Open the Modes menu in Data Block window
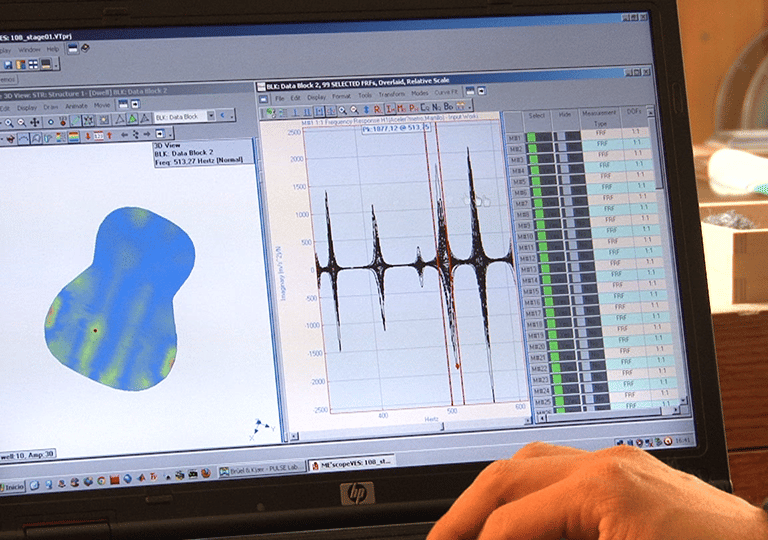Viewport: 768px width, 540px height. pos(420,93)
